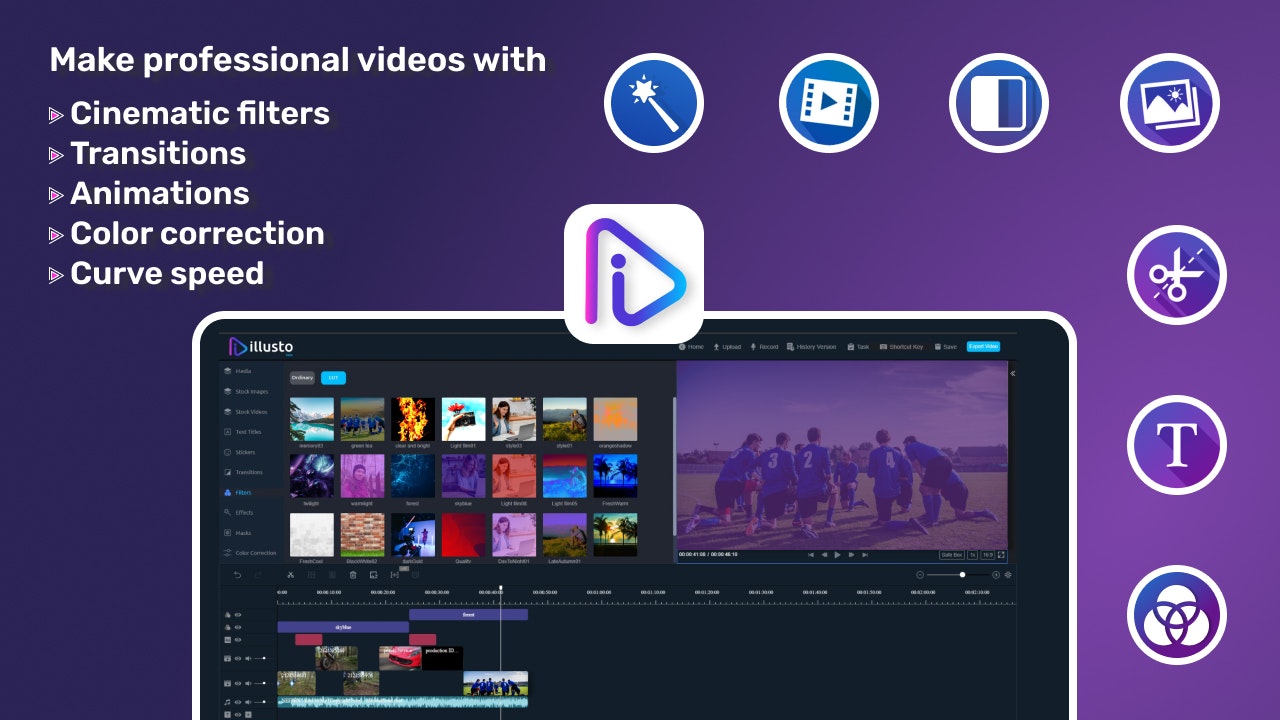
Task: Click volume slider on the red car clip track
Action: [x=263, y=658]
